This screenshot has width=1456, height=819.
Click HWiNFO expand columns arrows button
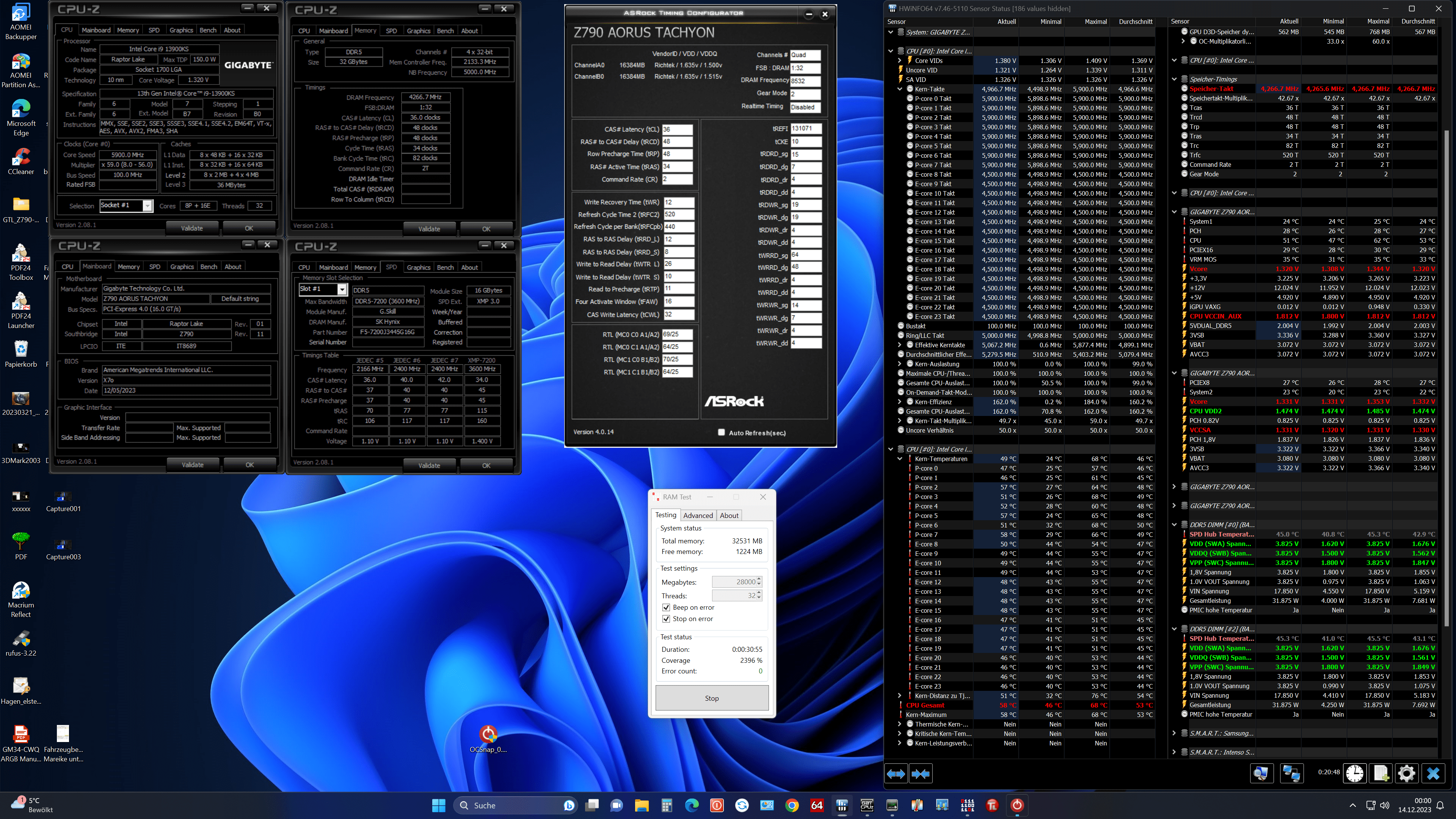point(896,774)
